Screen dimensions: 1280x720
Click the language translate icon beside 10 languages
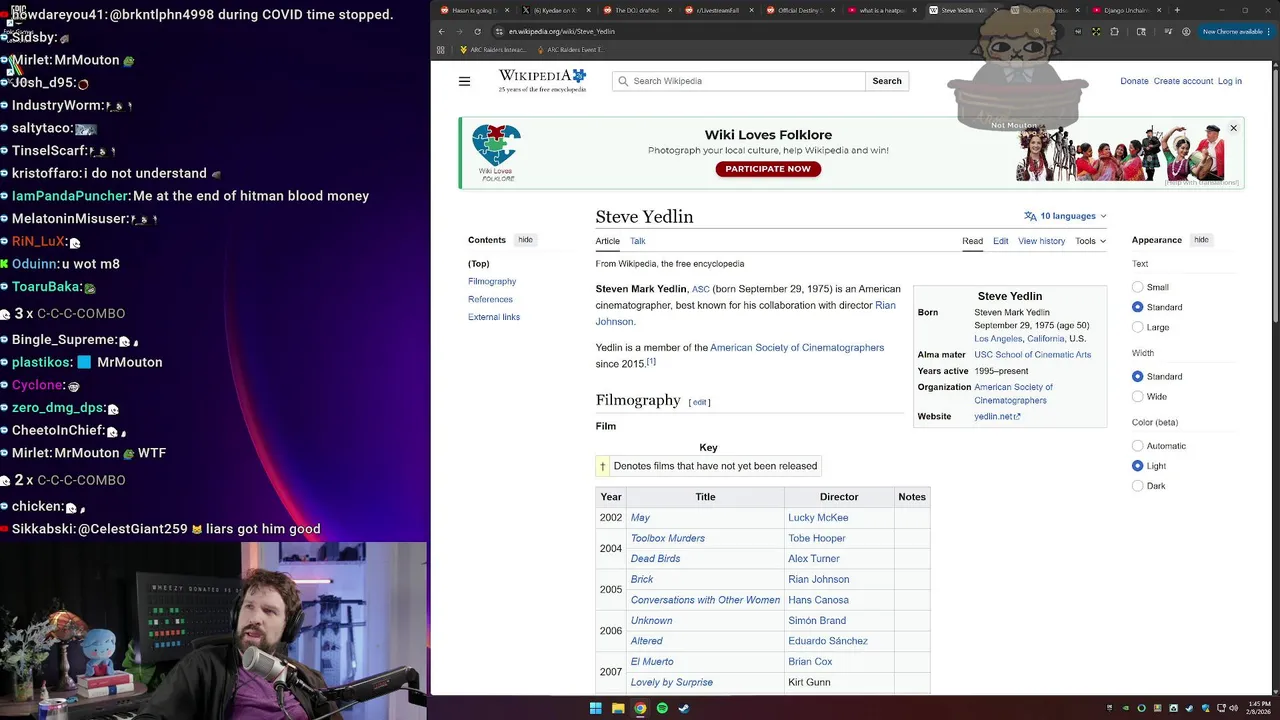1030,216
